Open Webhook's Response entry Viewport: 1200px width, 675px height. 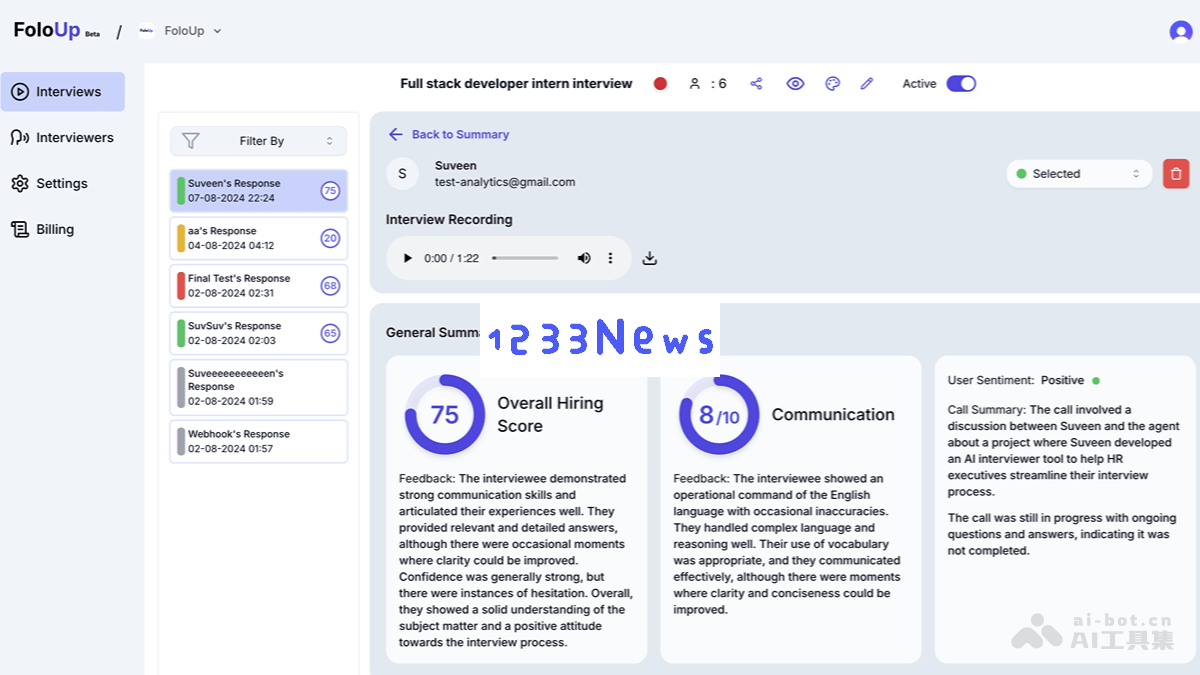259,441
